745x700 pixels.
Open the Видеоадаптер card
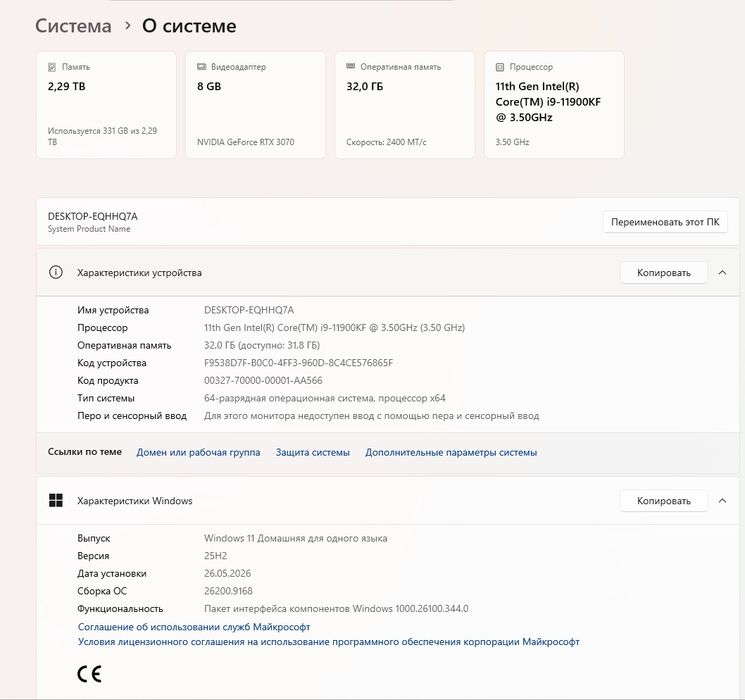click(256, 105)
